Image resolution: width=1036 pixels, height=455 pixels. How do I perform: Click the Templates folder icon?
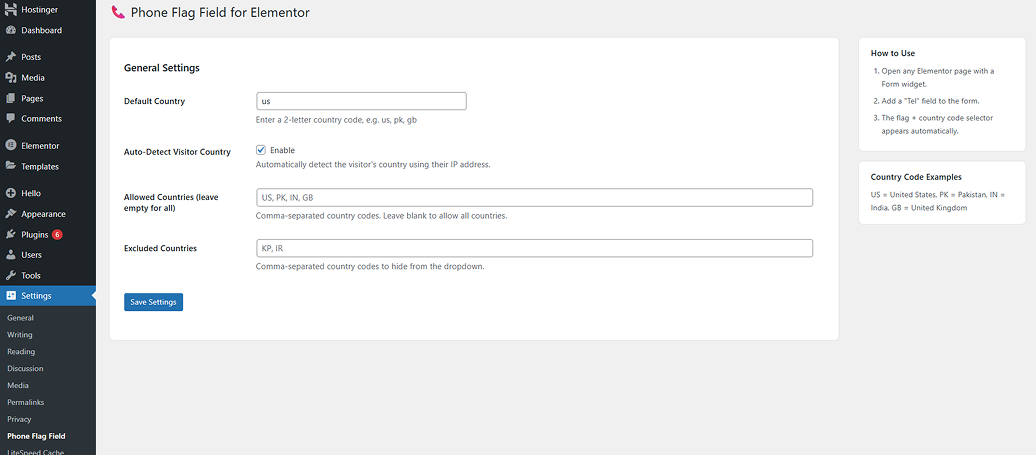pyautogui.click(x=11, y=166)
